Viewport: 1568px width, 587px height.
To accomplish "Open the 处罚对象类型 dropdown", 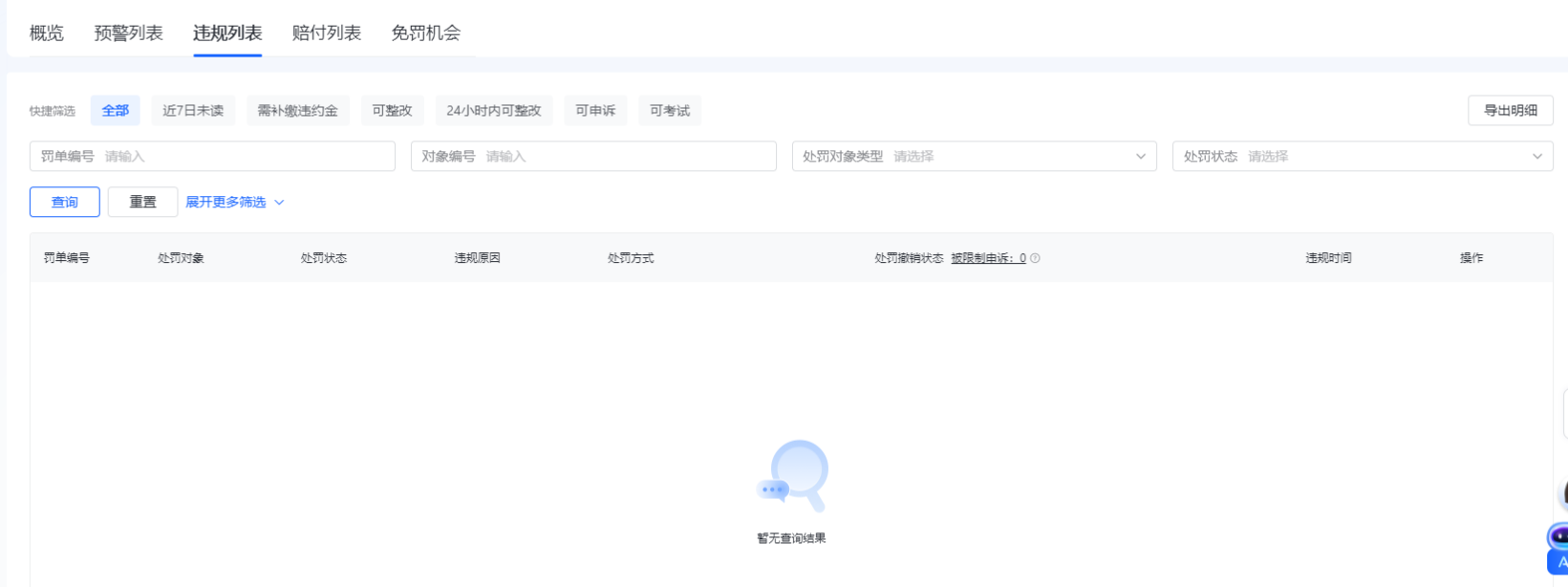I will coord(974,157).
